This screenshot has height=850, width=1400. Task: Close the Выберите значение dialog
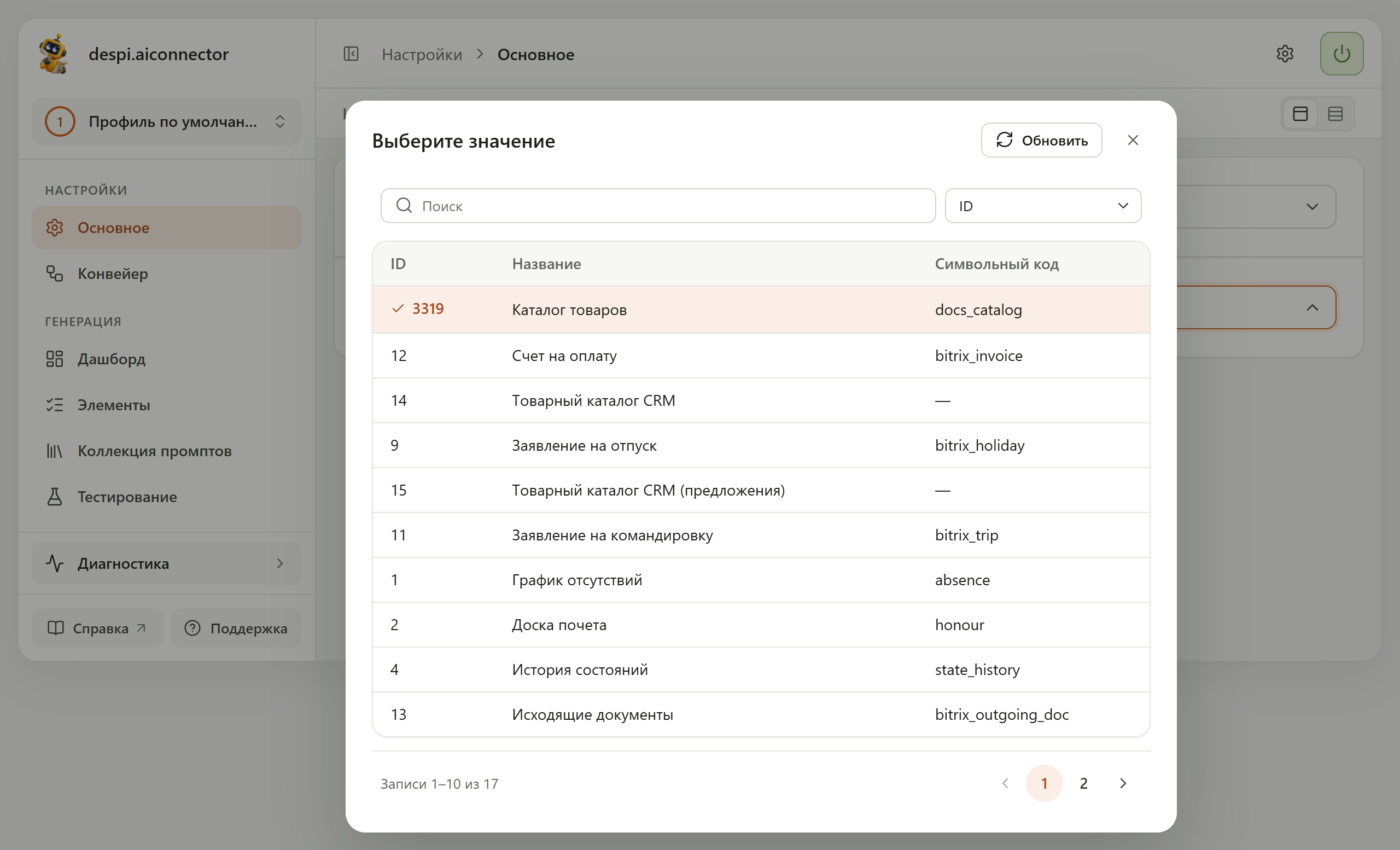pyautogui.click(x=1133, y=141)
